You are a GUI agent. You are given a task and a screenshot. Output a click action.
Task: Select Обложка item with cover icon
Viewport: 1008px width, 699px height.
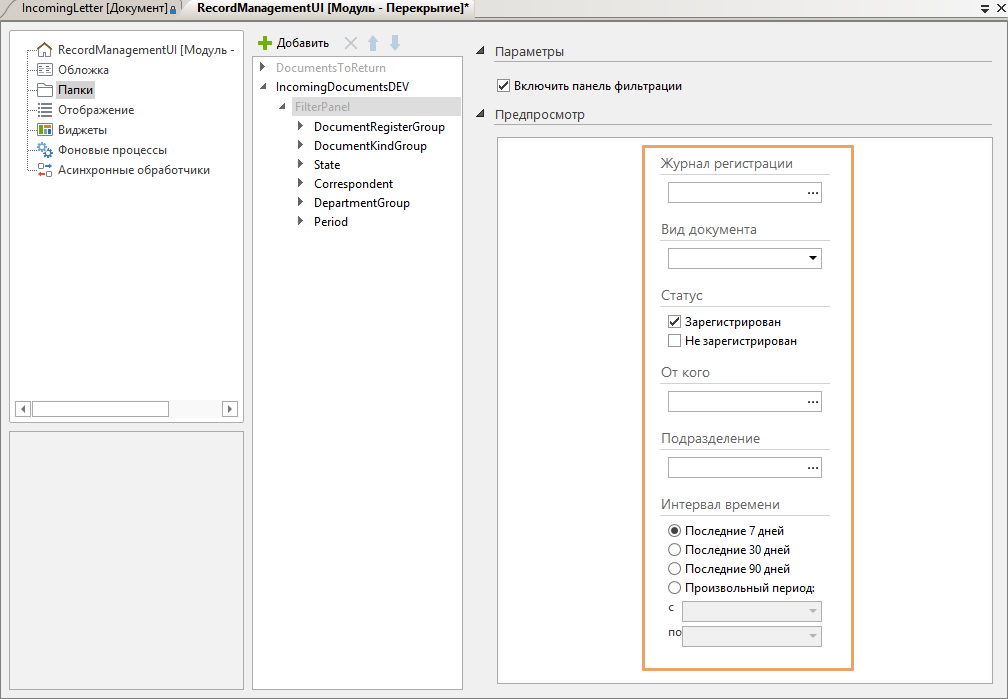(x=82, y=70)
